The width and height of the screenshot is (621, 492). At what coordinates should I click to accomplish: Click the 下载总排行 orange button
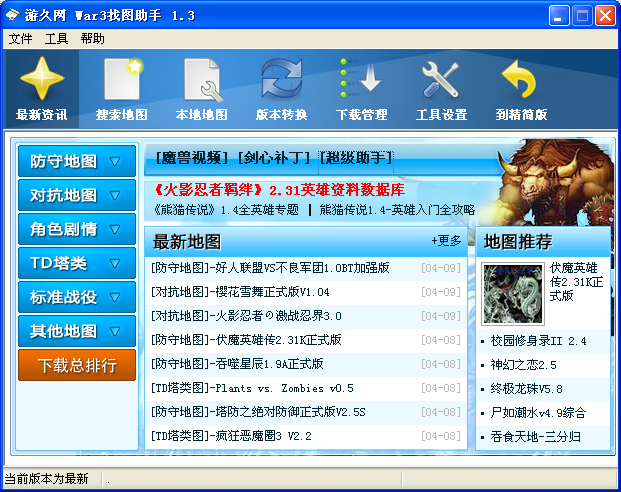click(77, 365)
